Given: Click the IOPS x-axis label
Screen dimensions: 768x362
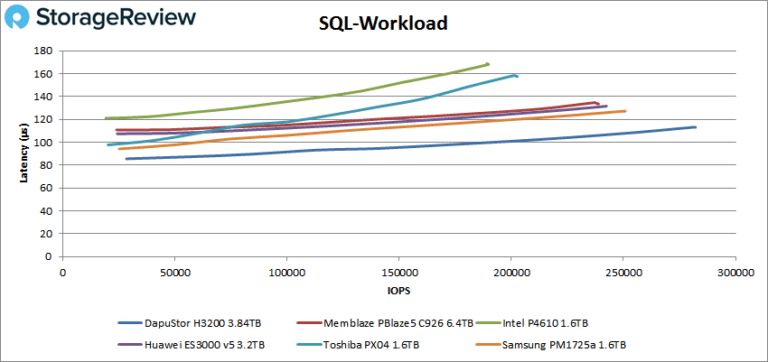Looking at the screenshot, I should pos(400,290).
